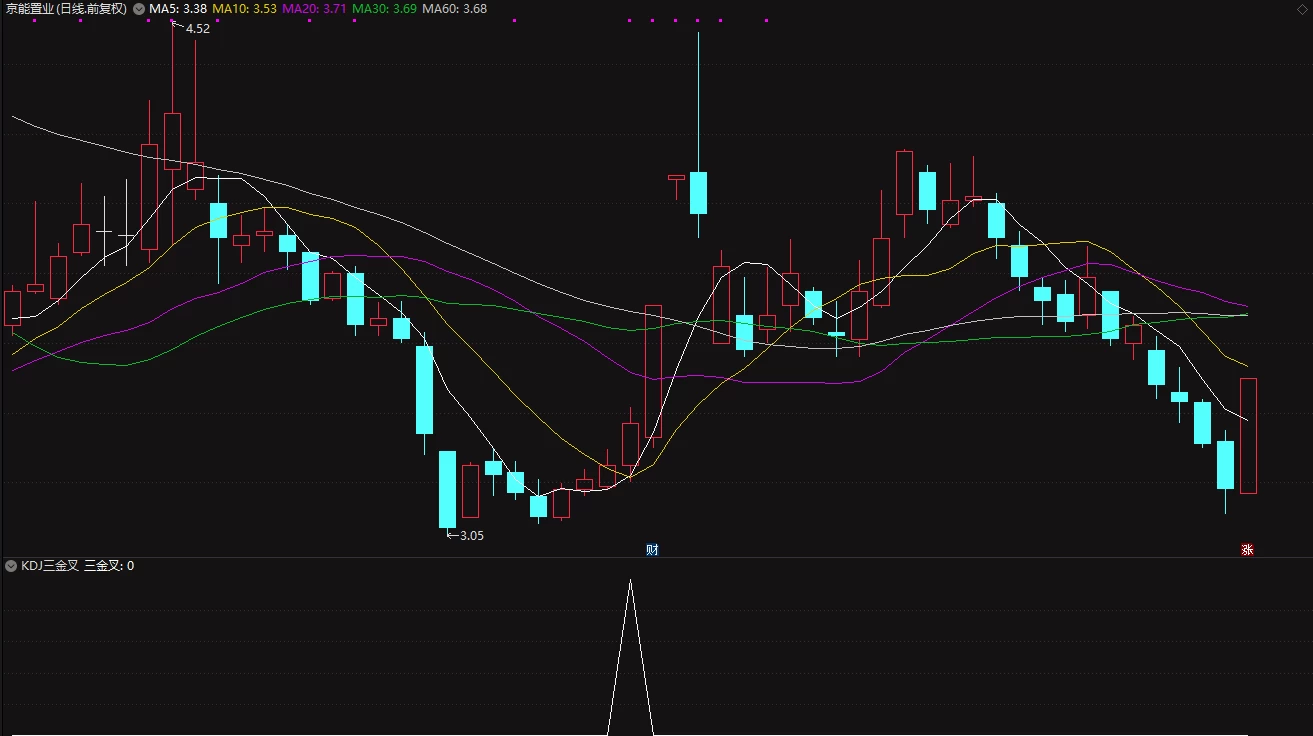The image size is (1313, 736).
Task: Click the 3.05 low price annotation
Action: tap(471, 536)
